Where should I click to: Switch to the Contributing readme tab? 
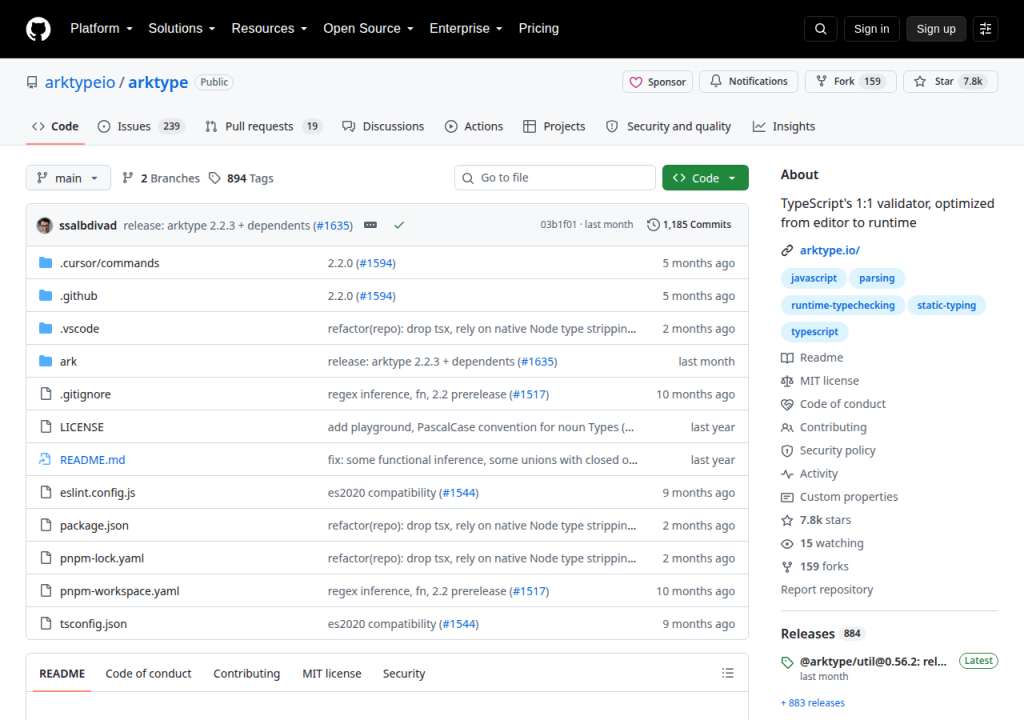(246, 674)
